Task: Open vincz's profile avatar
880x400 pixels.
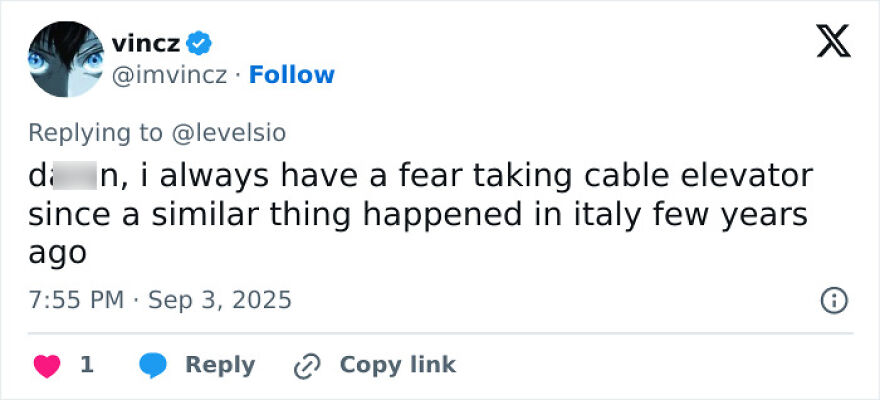Action: 66,59
